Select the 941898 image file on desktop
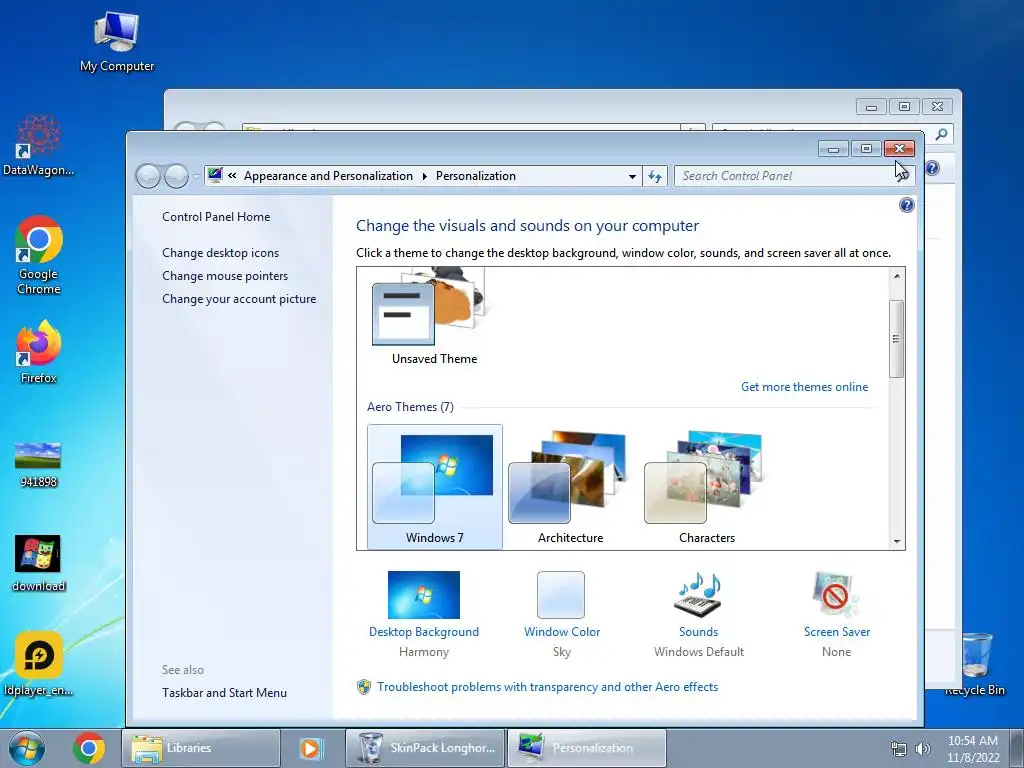The image size is (1024, 768). point(39,465)
